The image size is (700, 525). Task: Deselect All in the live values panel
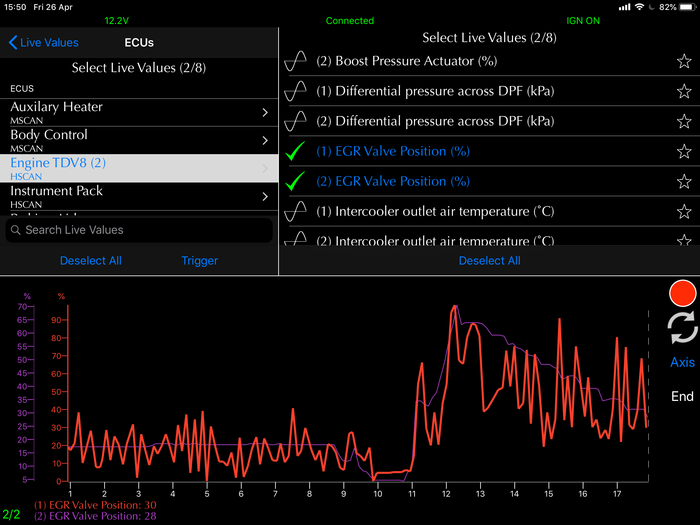pyautogui.click(x=489, y=261)
